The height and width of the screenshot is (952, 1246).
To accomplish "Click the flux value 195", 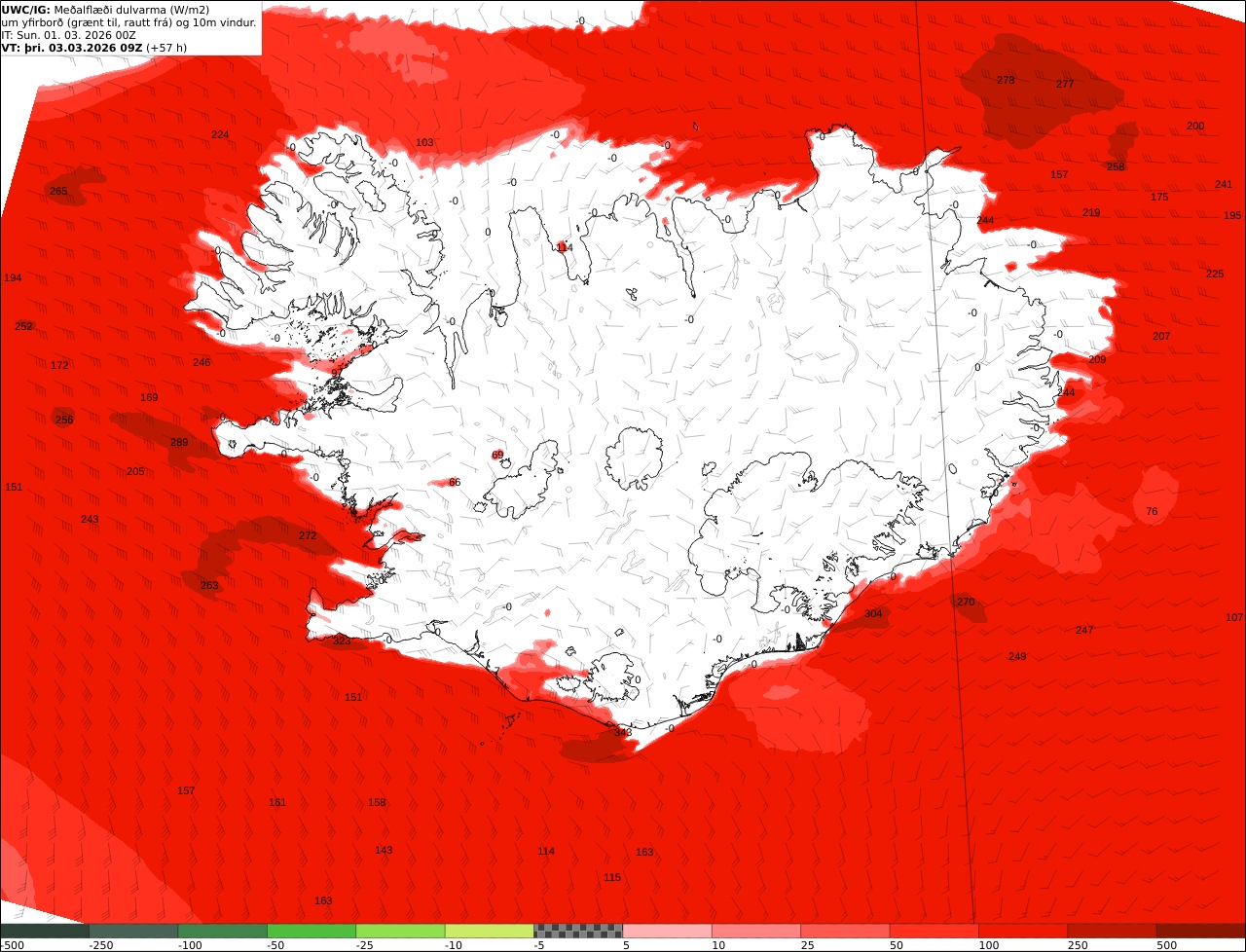I will coord(1232,215).
